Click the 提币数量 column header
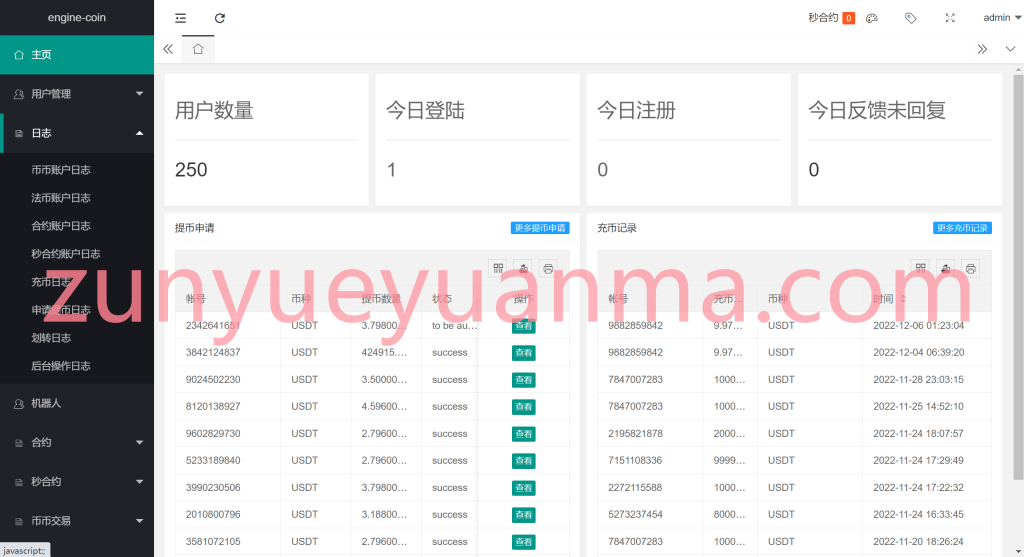 [381, 299]
